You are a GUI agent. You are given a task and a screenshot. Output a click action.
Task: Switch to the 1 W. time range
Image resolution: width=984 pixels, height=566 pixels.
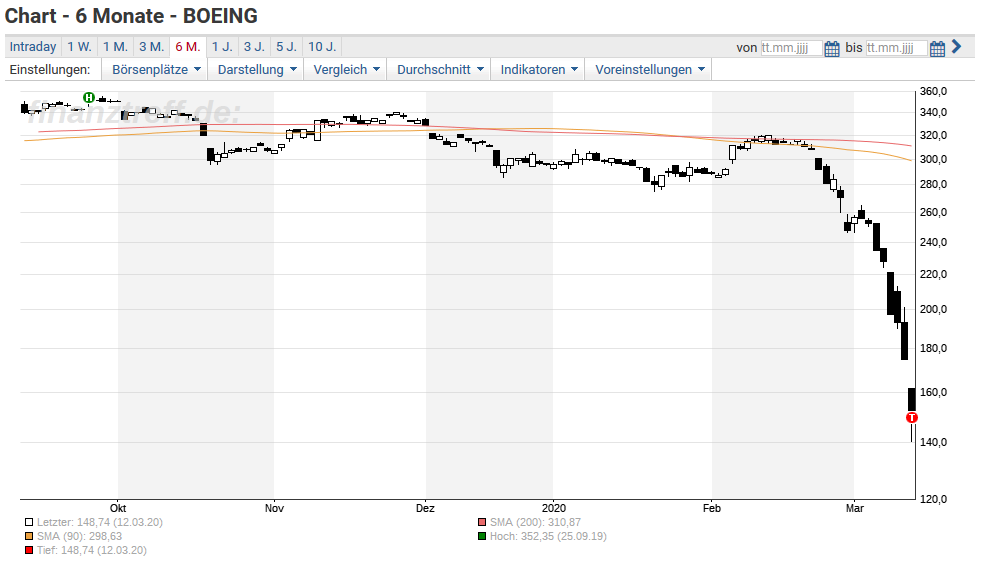coord(80,47)
